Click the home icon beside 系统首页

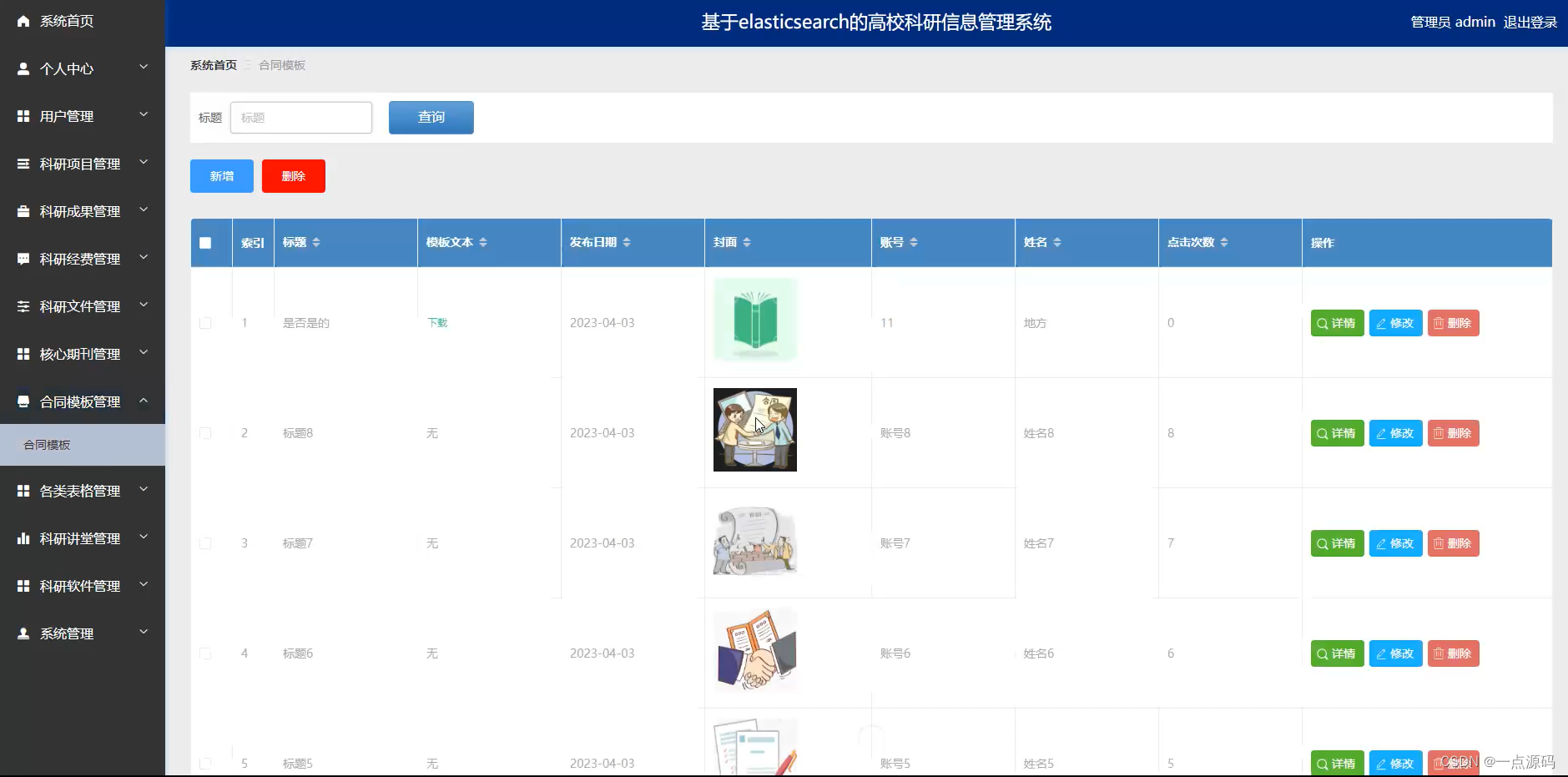point(23,20)
